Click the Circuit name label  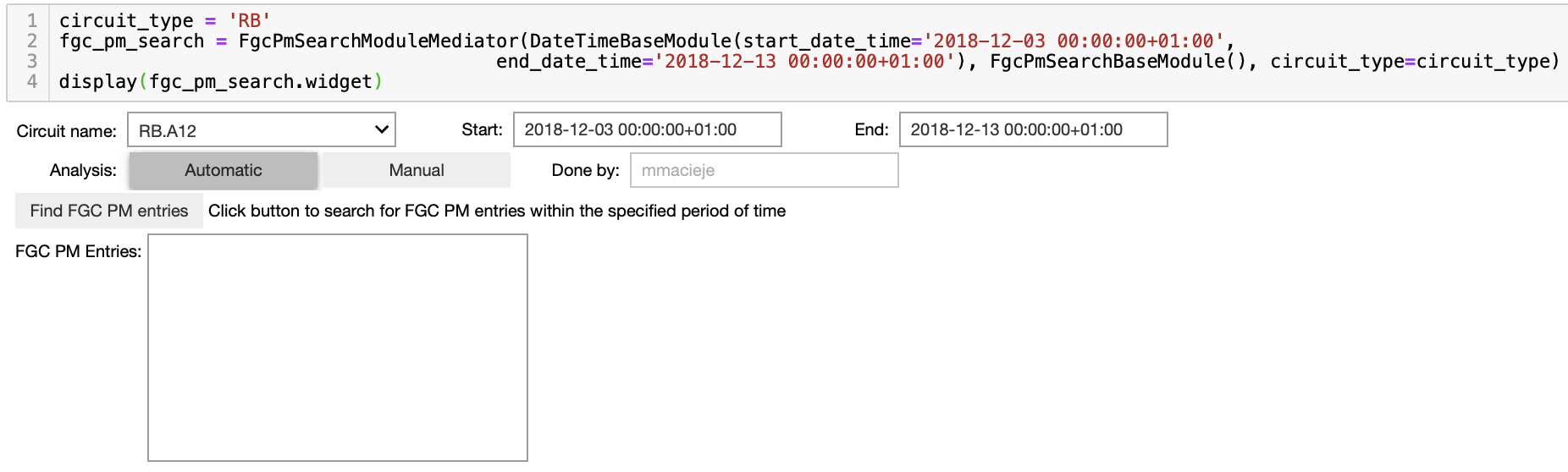click(67, 131)
